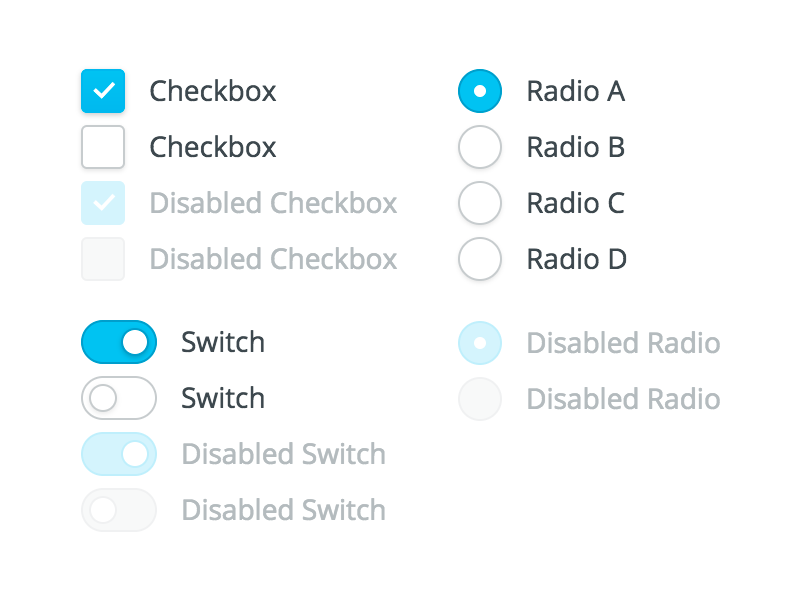Choose the Radio C circle button
The height and width of the screenshot is (600, 800).
[x=479, y=203]
